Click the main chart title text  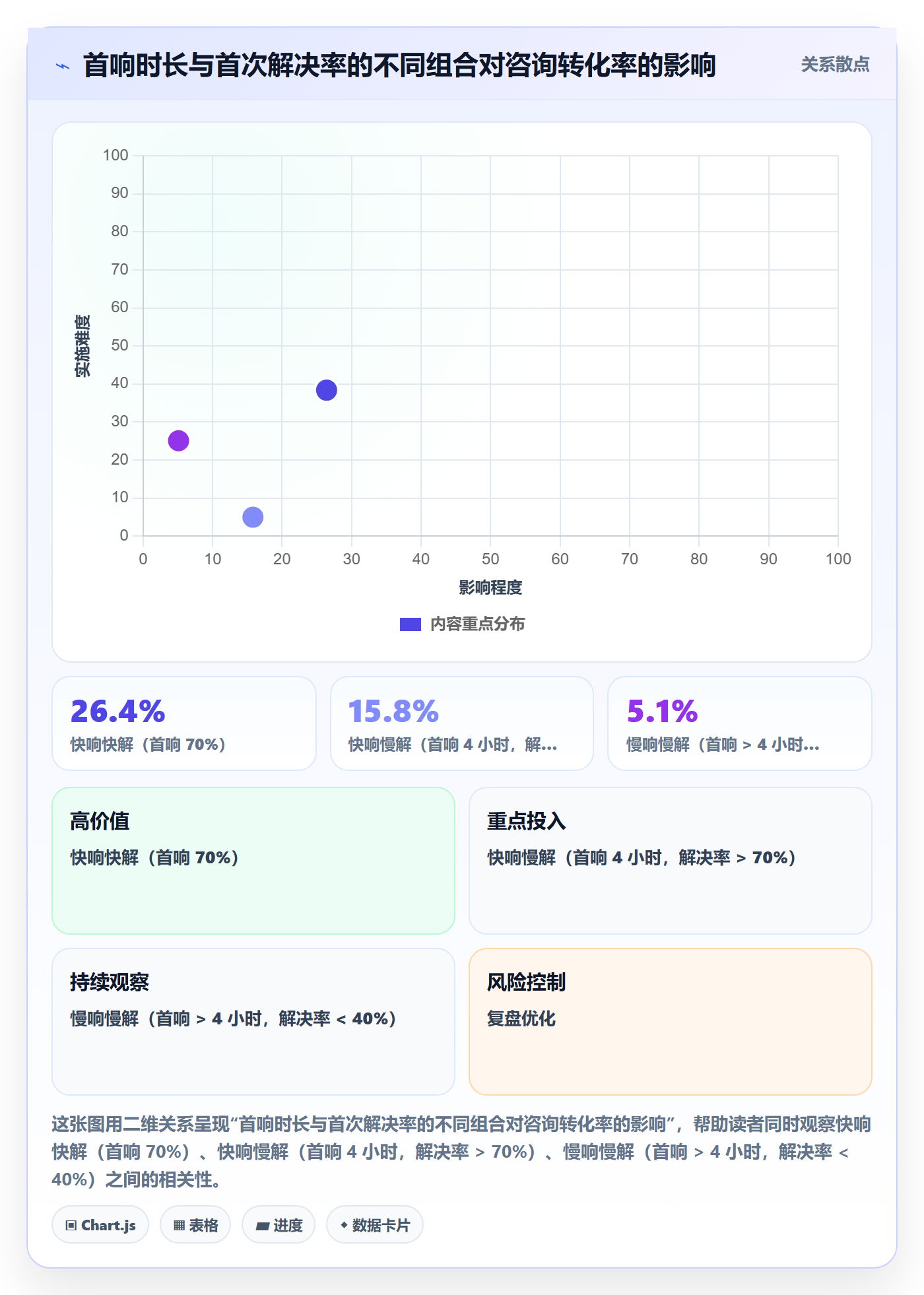pyautogui.click(x=399, y=66)
